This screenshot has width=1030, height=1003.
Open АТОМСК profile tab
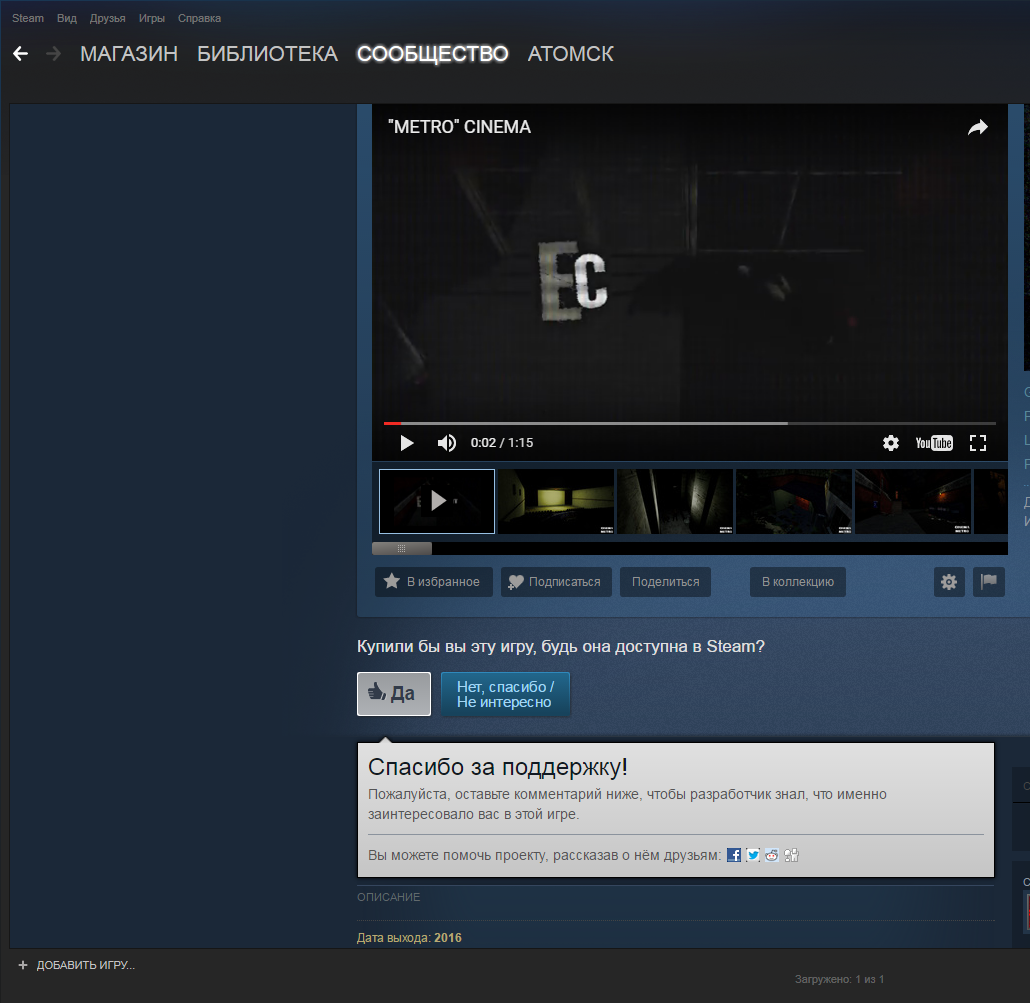[570, 54]
